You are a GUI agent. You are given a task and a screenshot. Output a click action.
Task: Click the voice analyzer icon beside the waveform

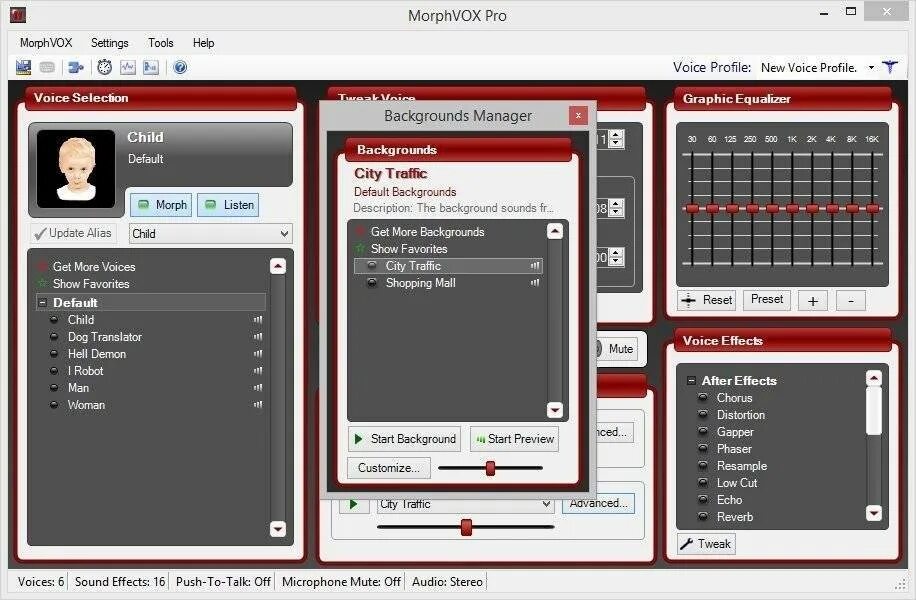pyautogui.click(x=151, y=67)
